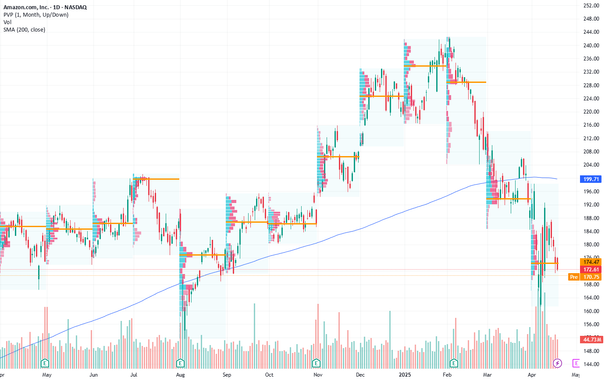Open the pink upcoming earnings 'E' icon
This screenshot has height=381, width=605.
pos(576,363)
